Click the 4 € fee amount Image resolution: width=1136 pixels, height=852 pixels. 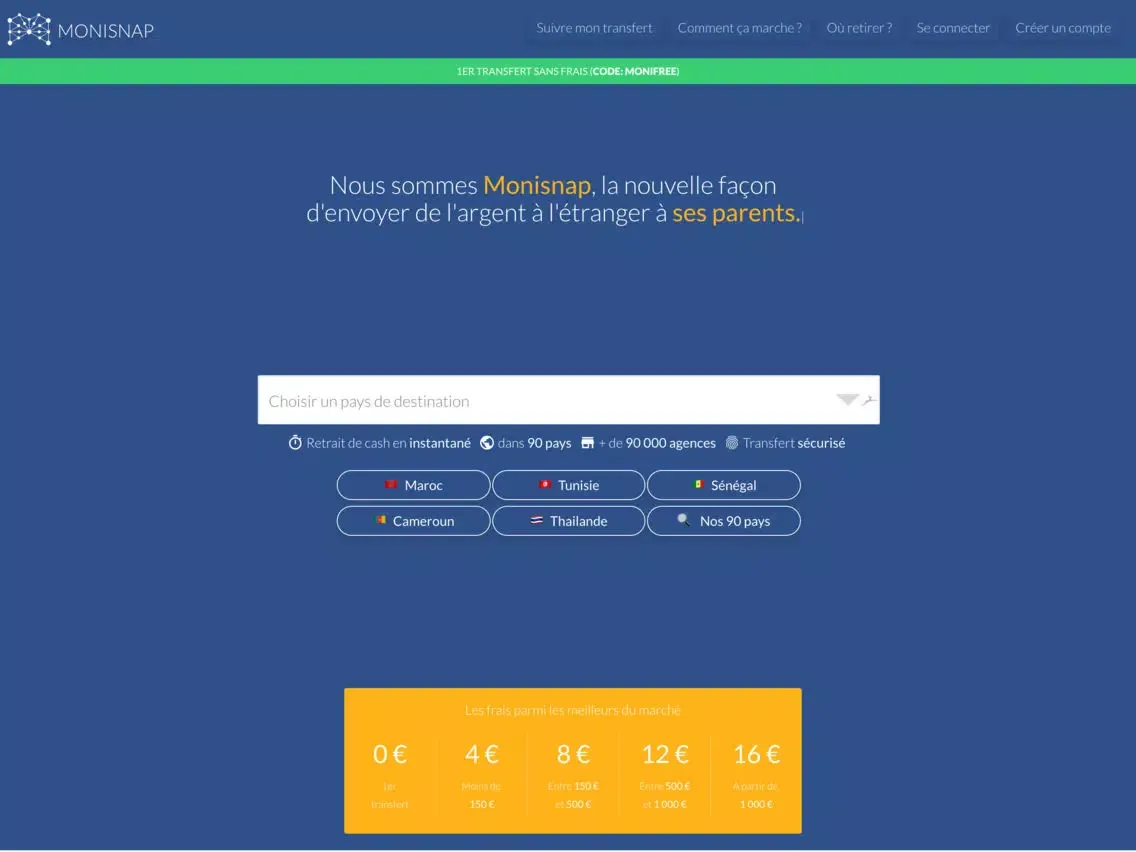tap(482, 754)
